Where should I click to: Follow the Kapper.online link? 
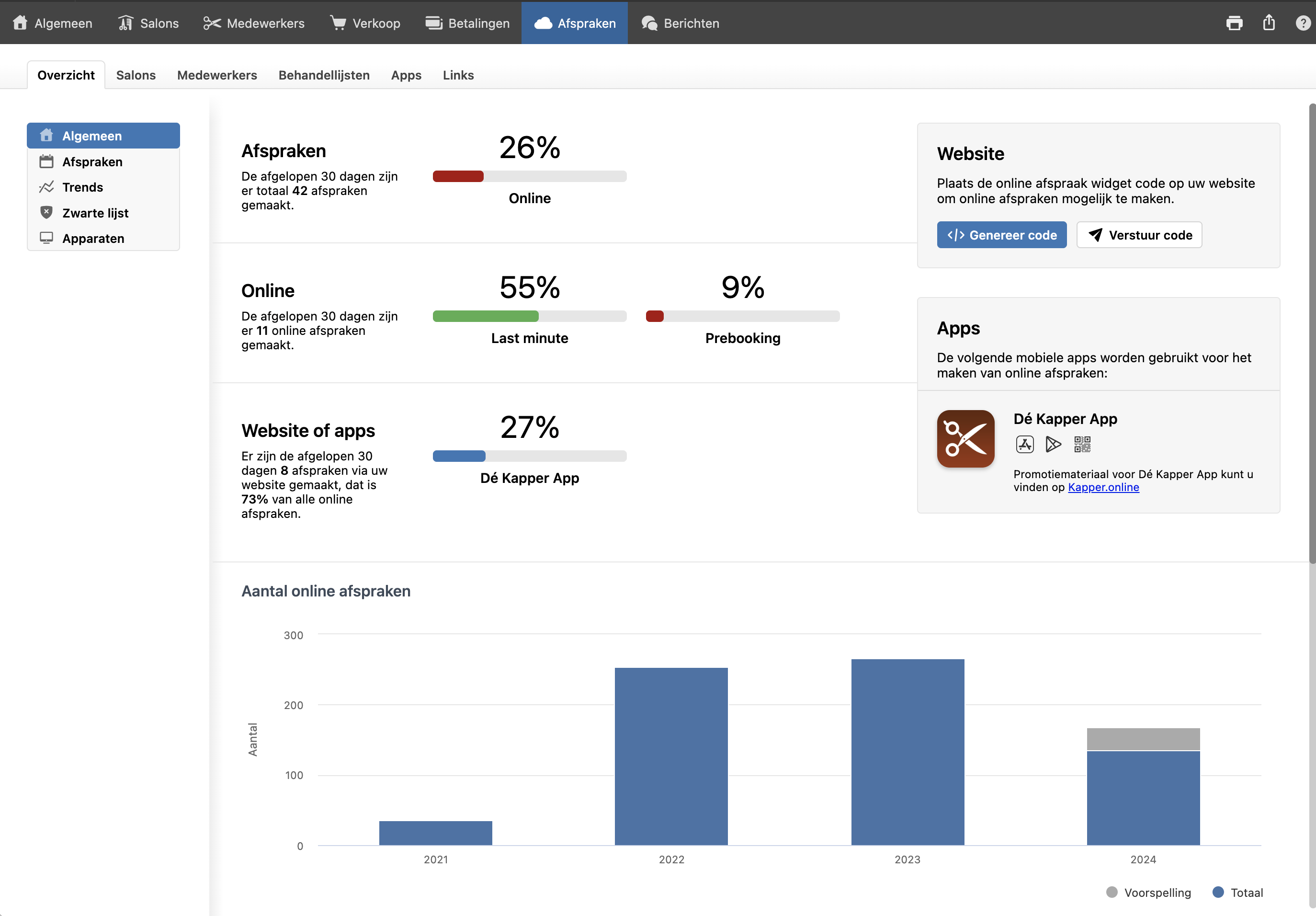click(x=1103, y=487)
